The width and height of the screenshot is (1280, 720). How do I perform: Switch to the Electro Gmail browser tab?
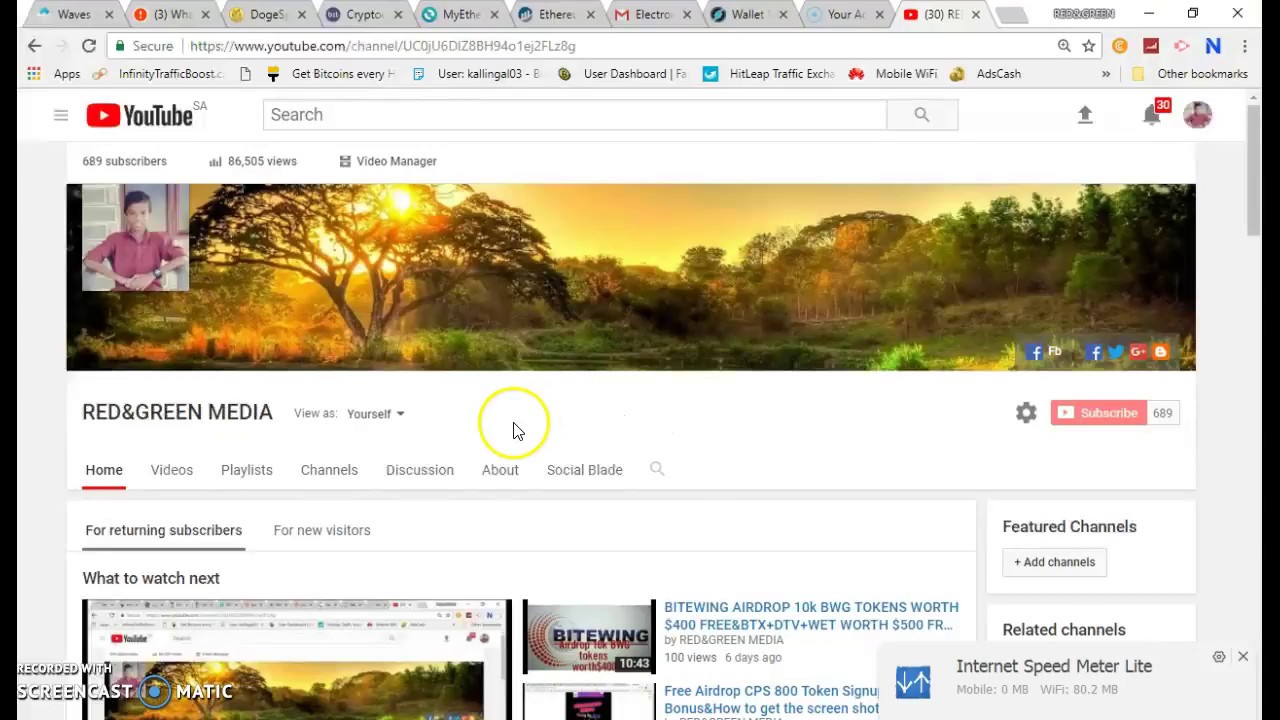[652, 14]
